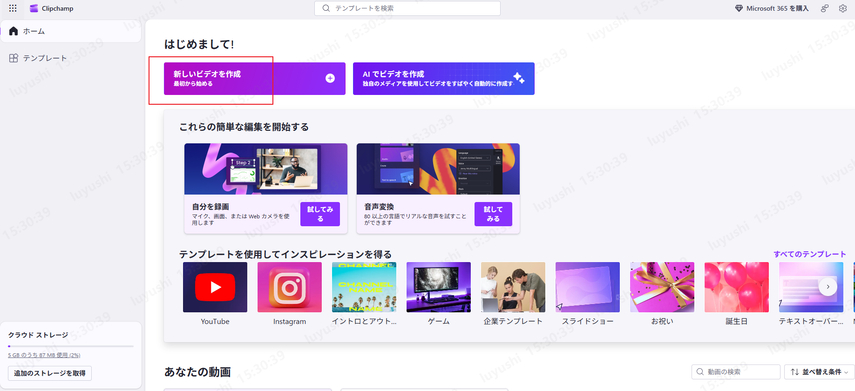Click the はじめまして! heading
This screenshot has height=391, width=855.
point(199,45)
